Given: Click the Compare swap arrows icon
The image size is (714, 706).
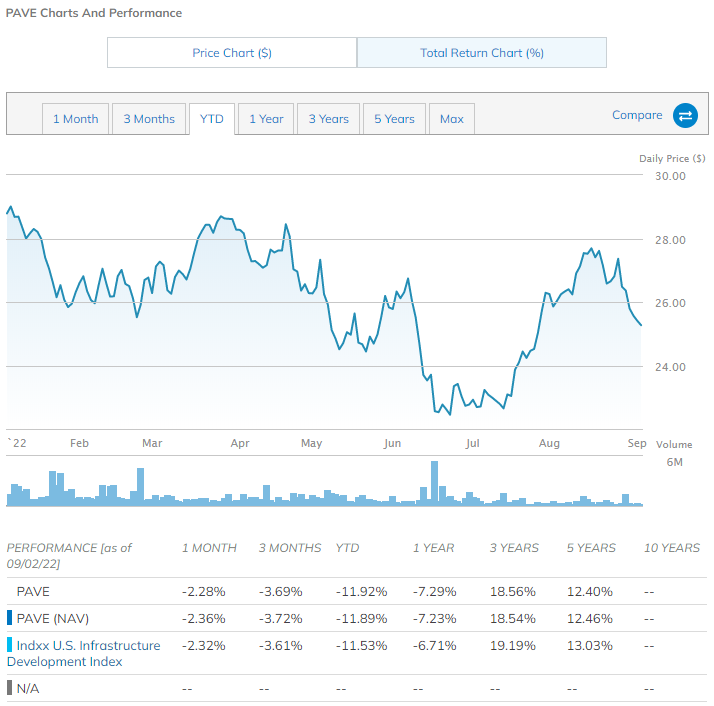Looking at the screenshot, I should [x=685, y=116].
